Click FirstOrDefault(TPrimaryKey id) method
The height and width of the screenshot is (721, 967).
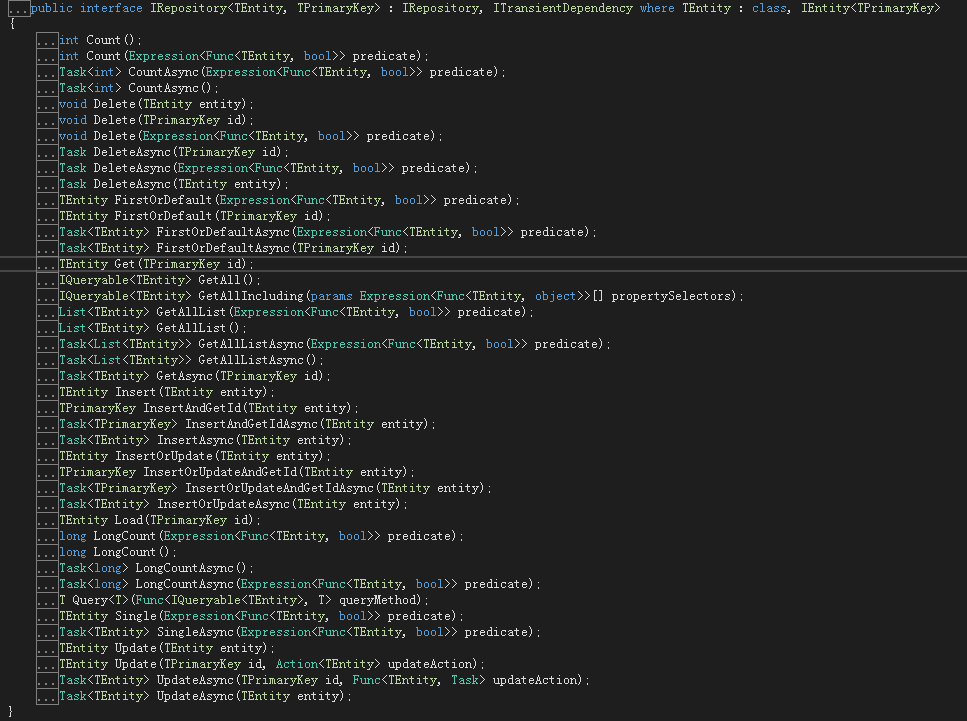point(195,216)
